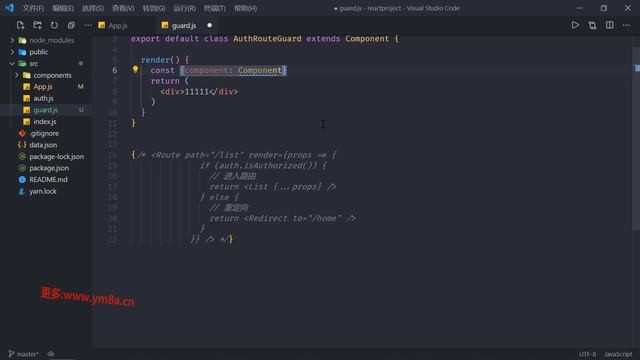
Task: Open editor more actions ellipsis
Action: pos(626,25)
